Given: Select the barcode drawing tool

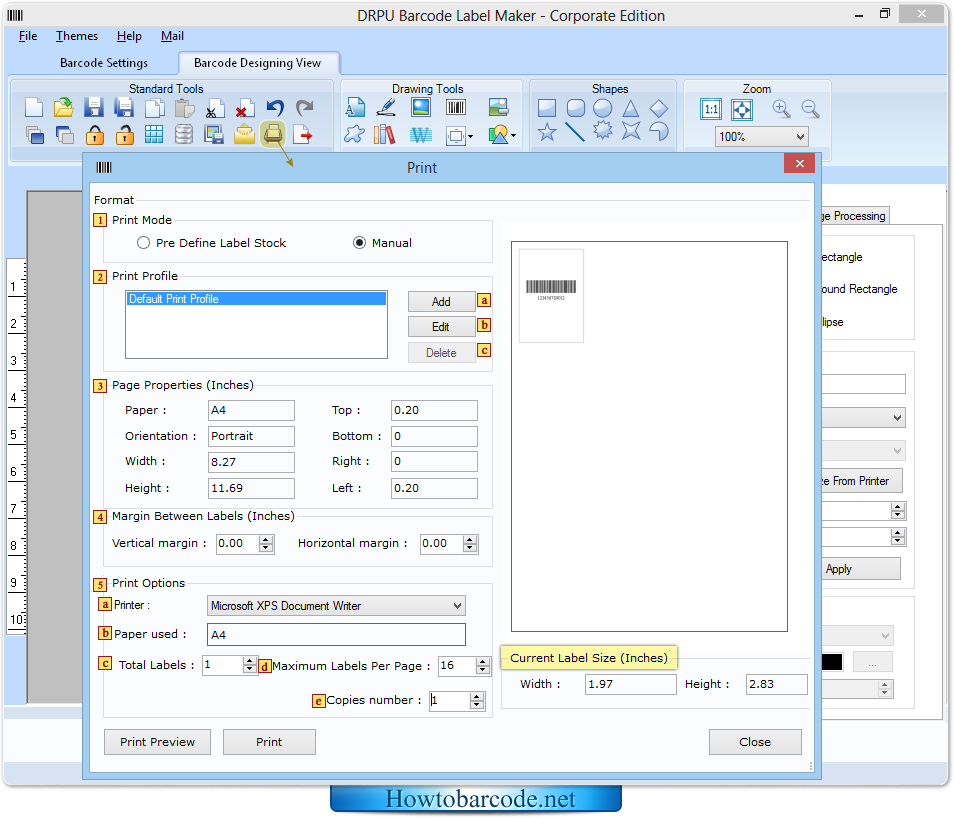Looking at the screenshot, I should [456, 108].
